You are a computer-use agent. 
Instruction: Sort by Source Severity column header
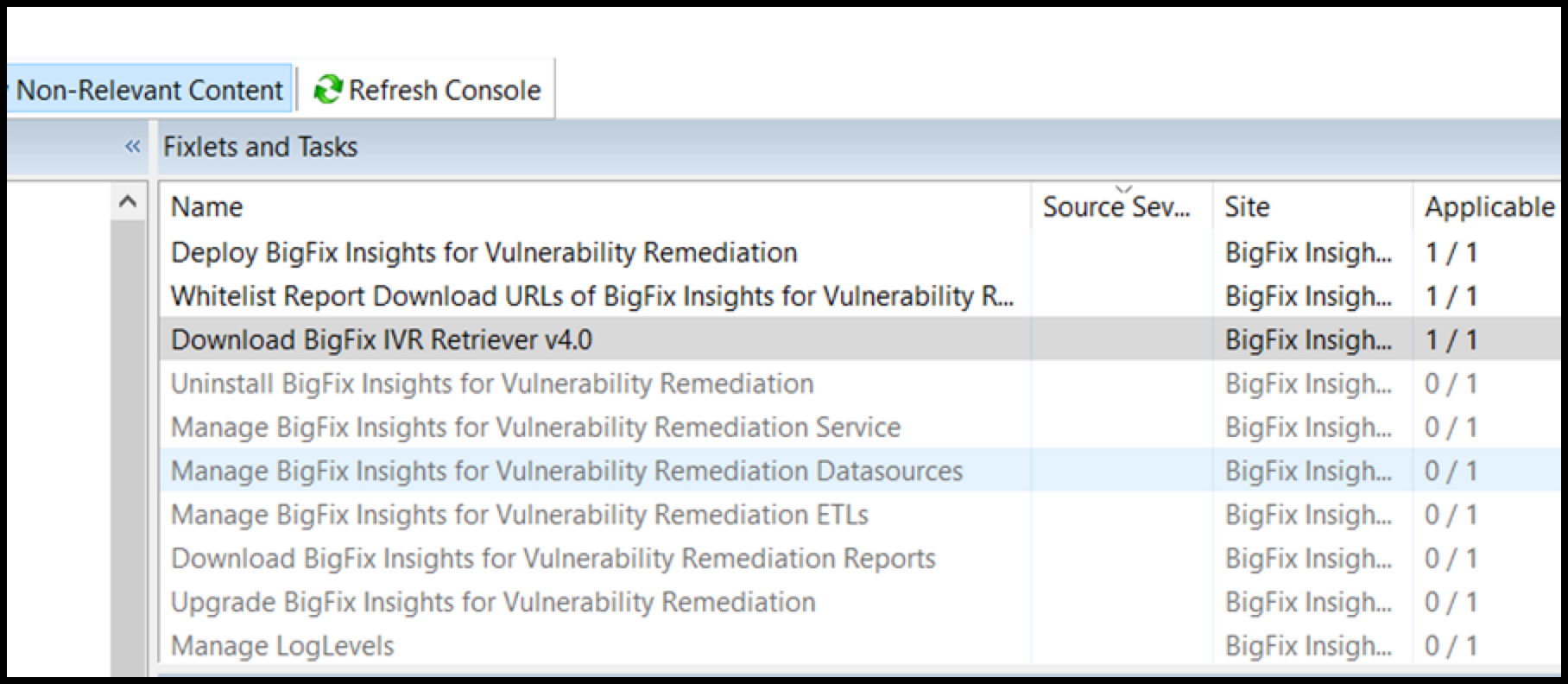click(x=1116, y=207)
